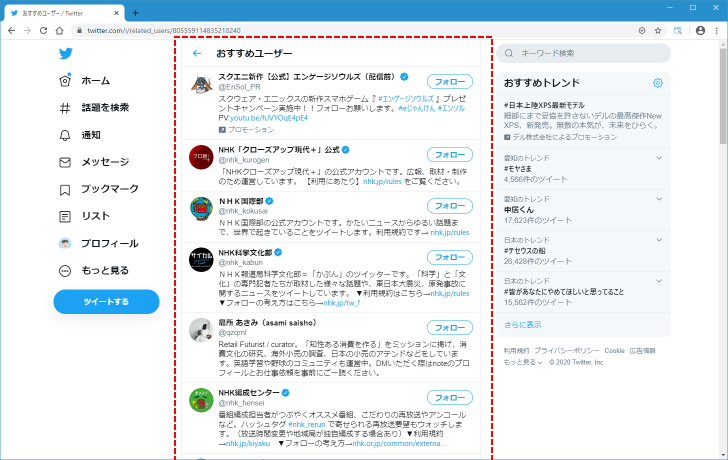Click the #エンゲージソウルズ hashtag link
The height and width of the screenshot is (460, 728).
(406, 98)
